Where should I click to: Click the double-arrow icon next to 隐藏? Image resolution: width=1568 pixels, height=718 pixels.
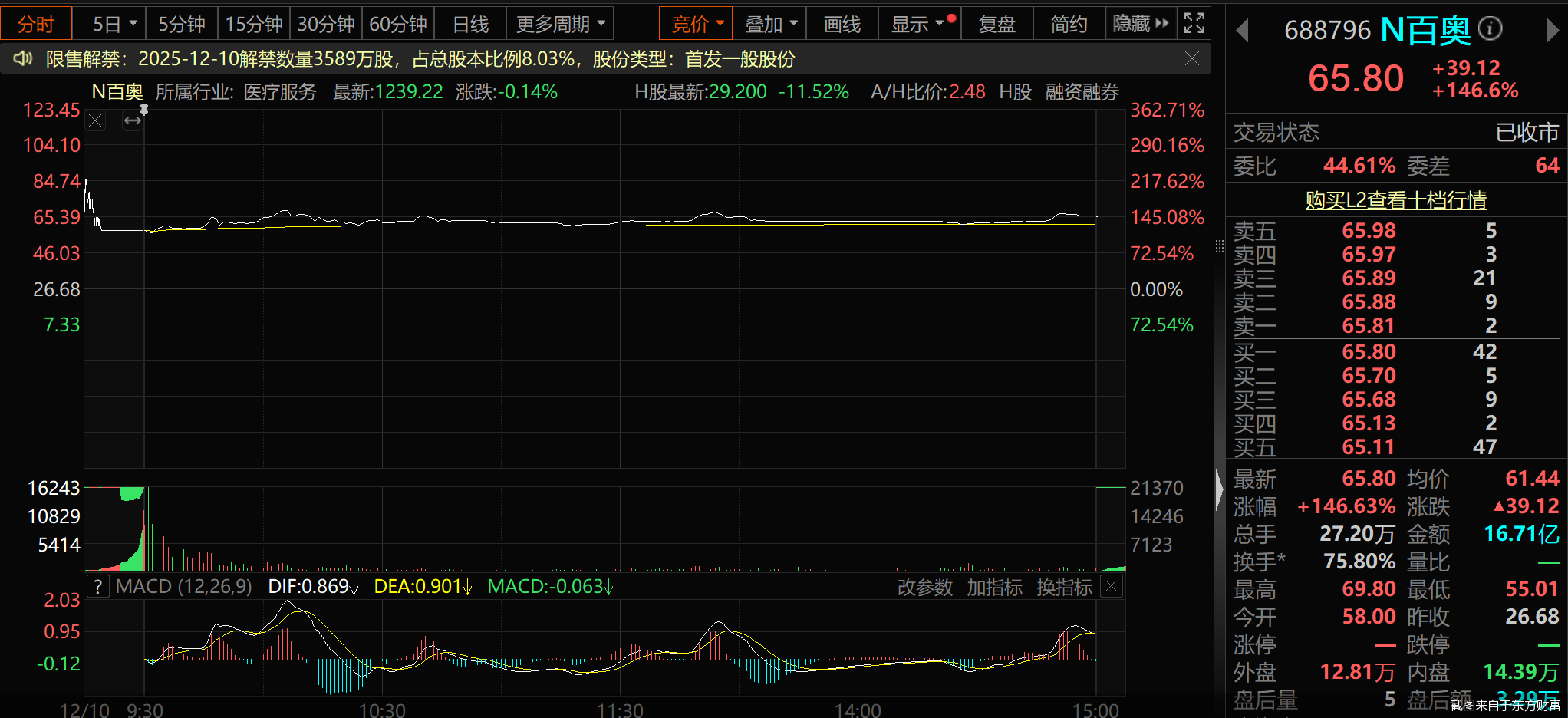[1161, 23]
